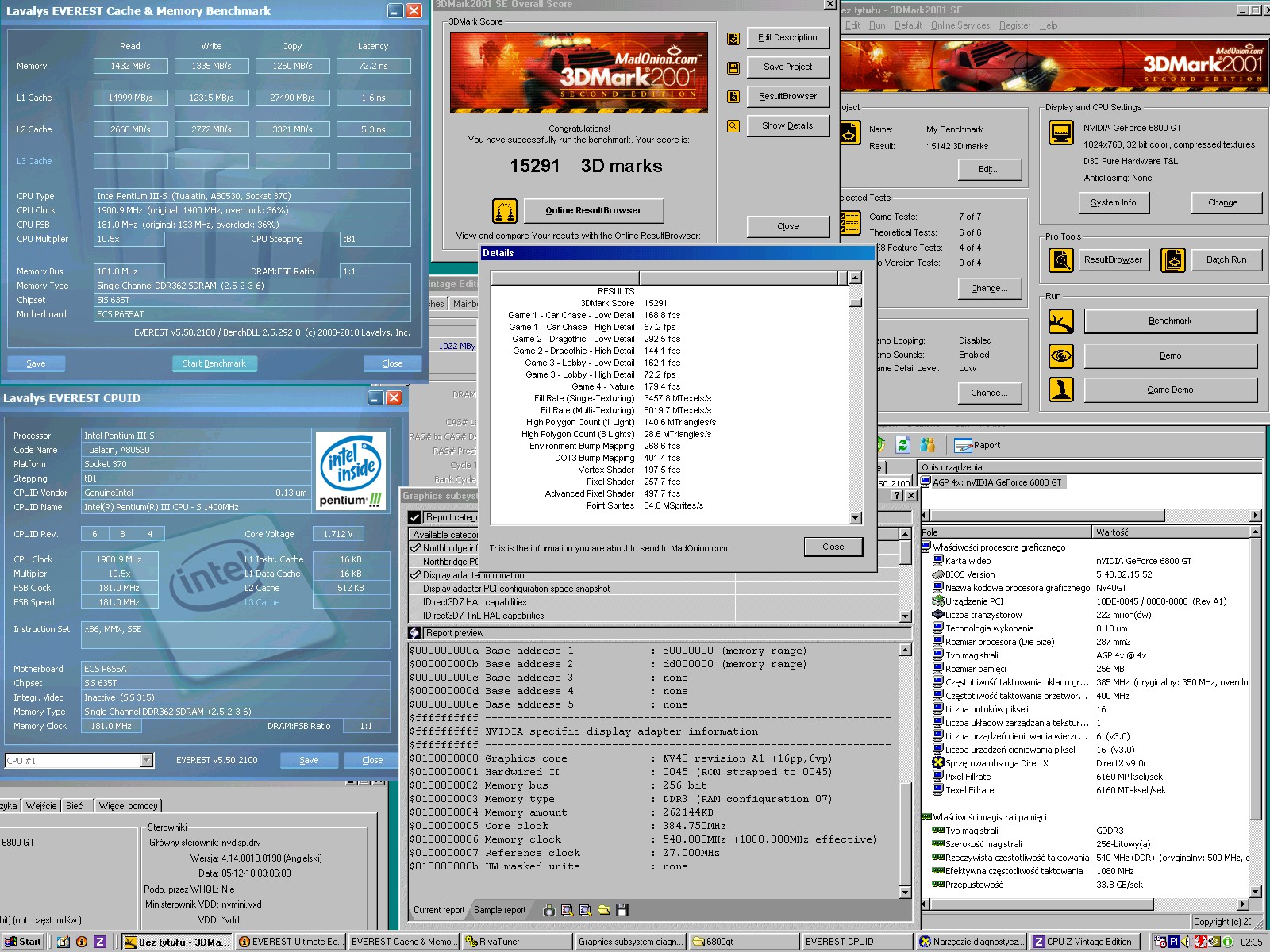Screen dimensions: 1270x952
Task: Click the Benchmark button in Run section
Action: [x=1170, y=321]
